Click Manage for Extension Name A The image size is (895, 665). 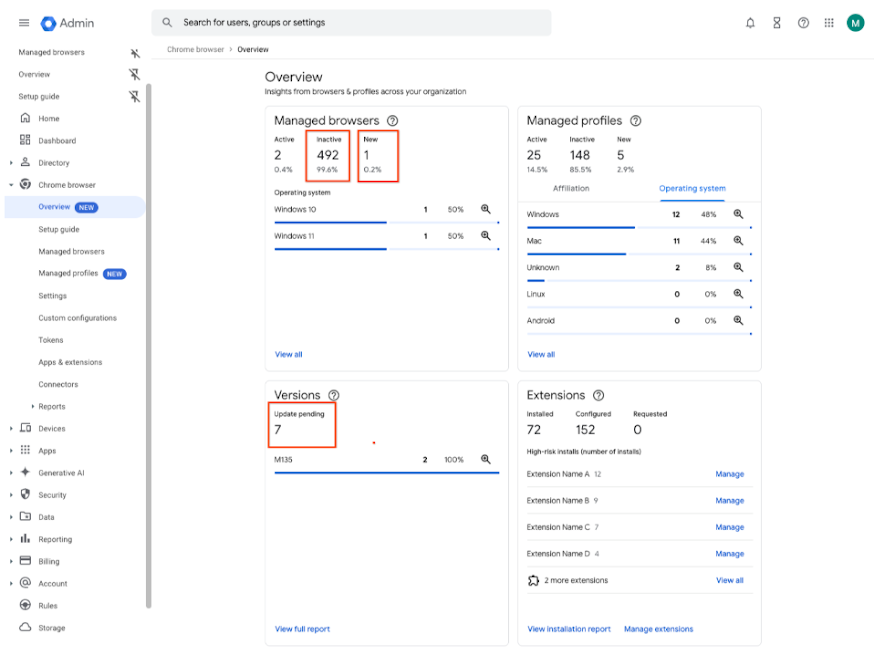(729, 474)
